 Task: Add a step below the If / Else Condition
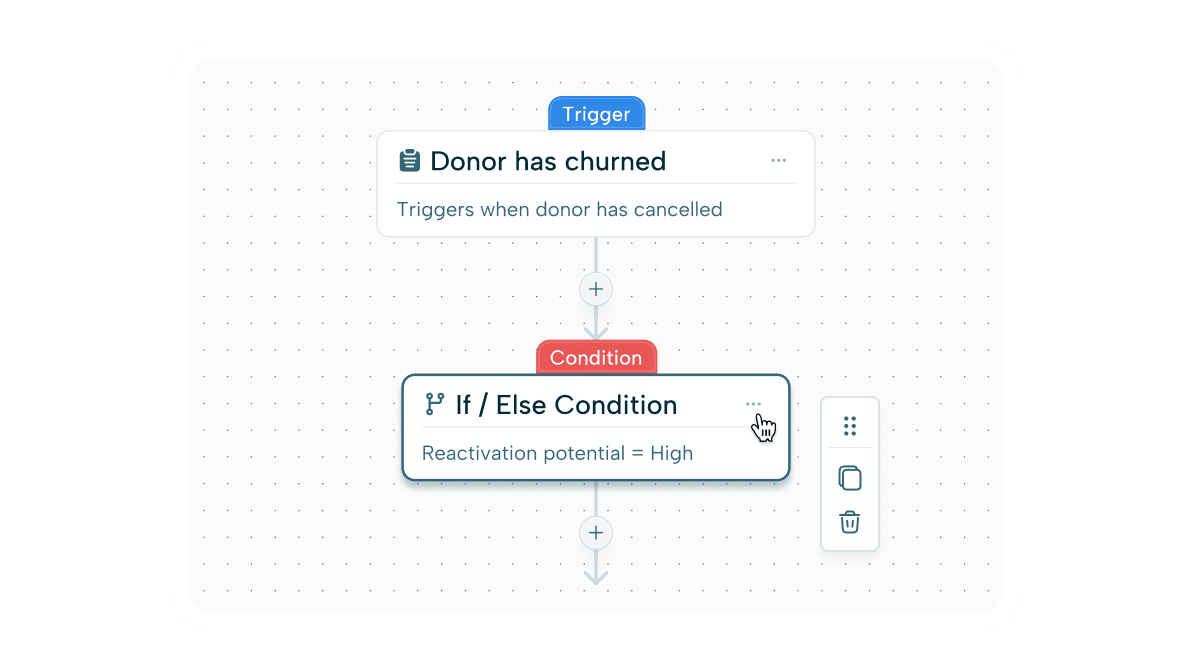(596, 532)
